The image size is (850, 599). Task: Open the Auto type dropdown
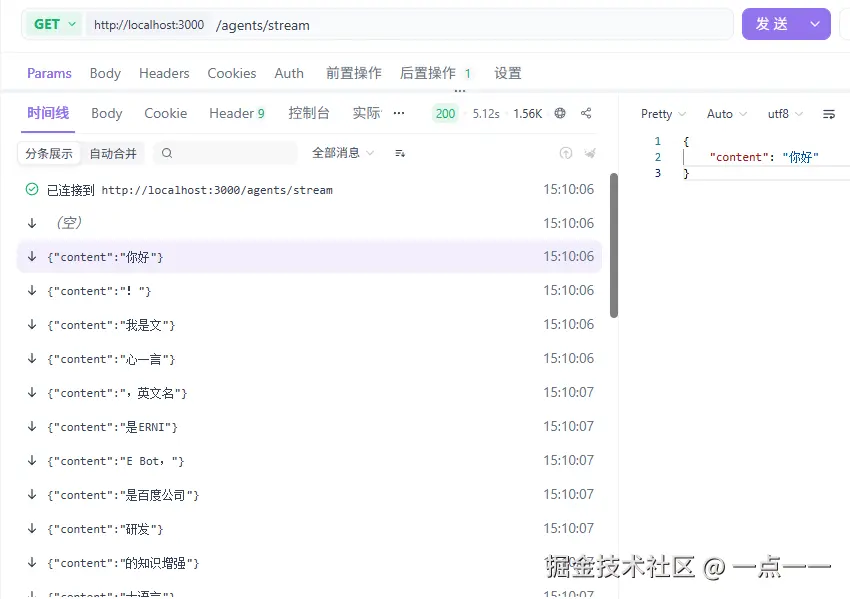coord(726,114)
